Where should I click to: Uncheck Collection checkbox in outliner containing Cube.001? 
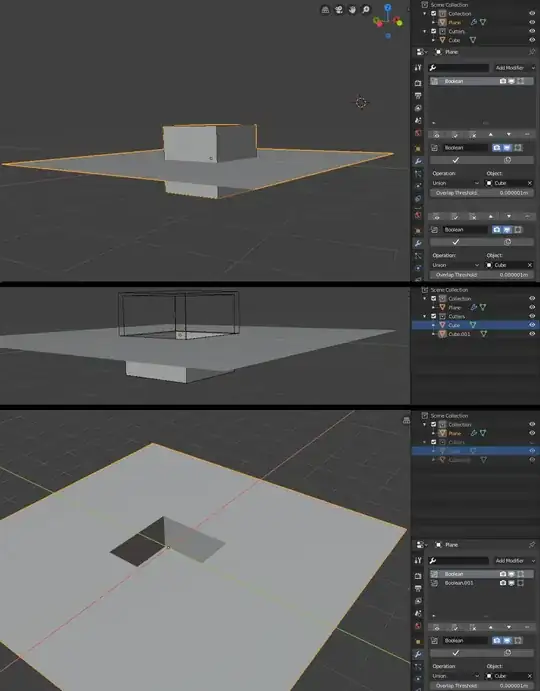(433, 298)
